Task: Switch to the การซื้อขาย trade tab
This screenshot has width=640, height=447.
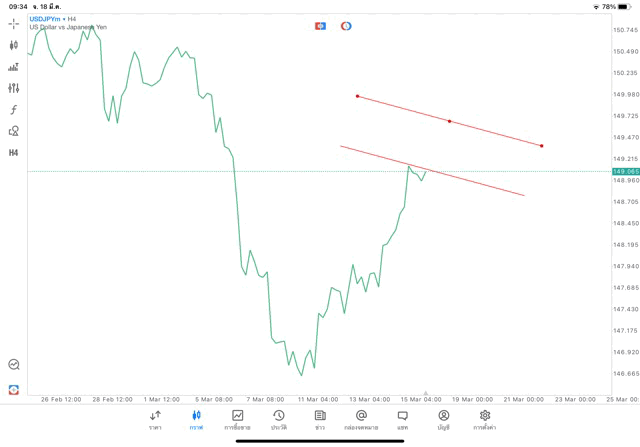Action: point(237,420)
